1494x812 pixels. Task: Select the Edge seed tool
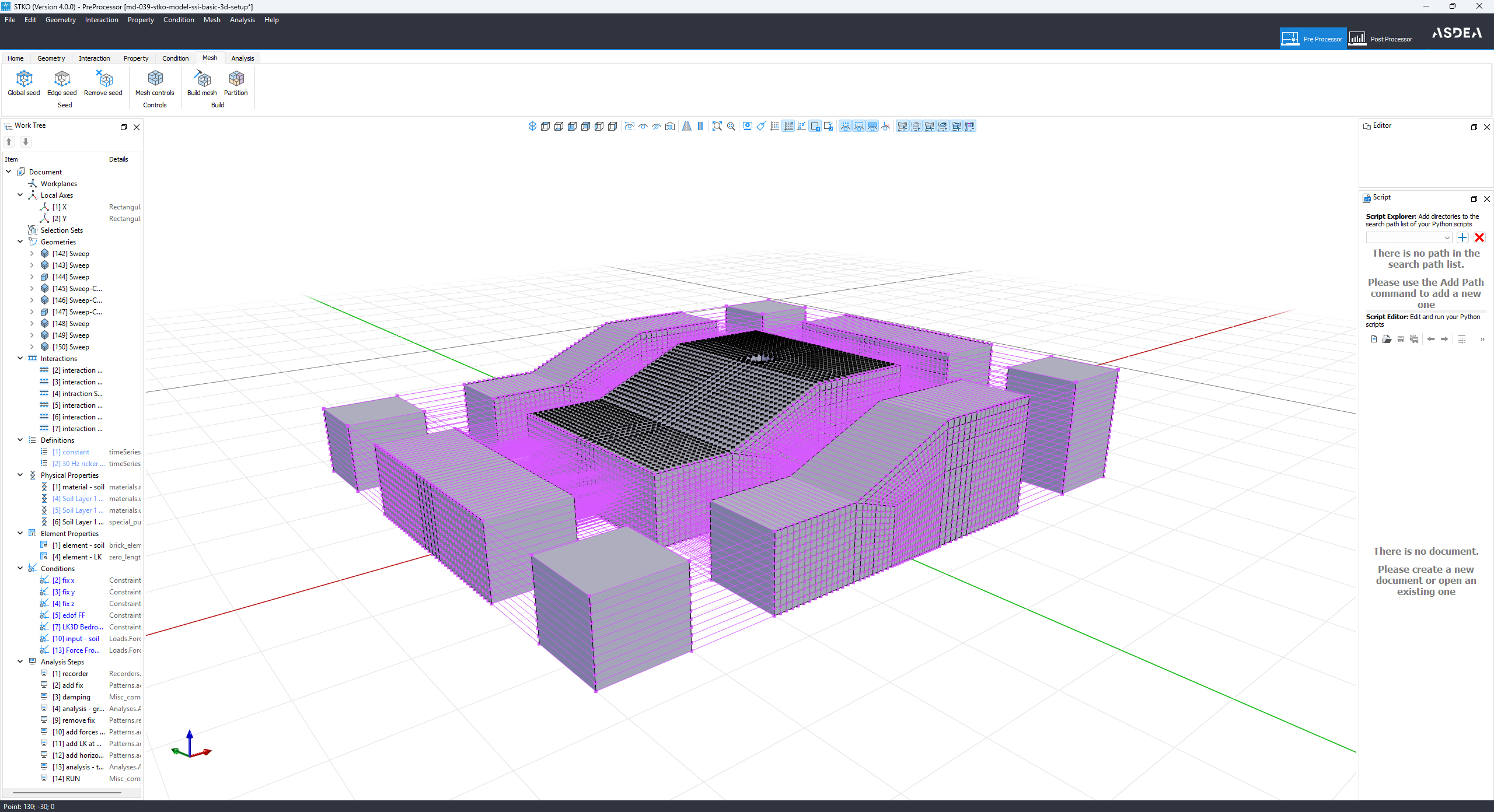[62, 83]
